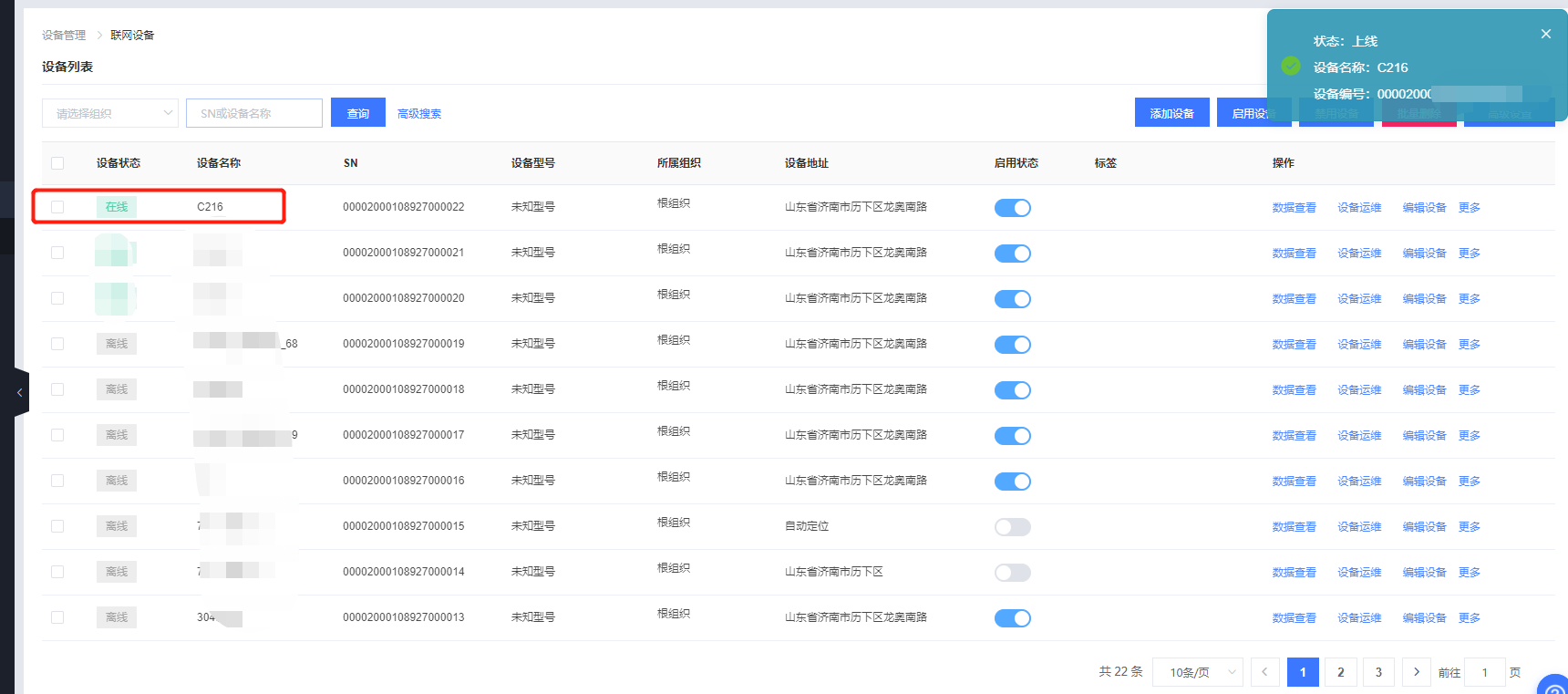Open the 请选择组织 organization dropdown
Viewport: 1568px width, 694px height.
click(x=110, y=113)
